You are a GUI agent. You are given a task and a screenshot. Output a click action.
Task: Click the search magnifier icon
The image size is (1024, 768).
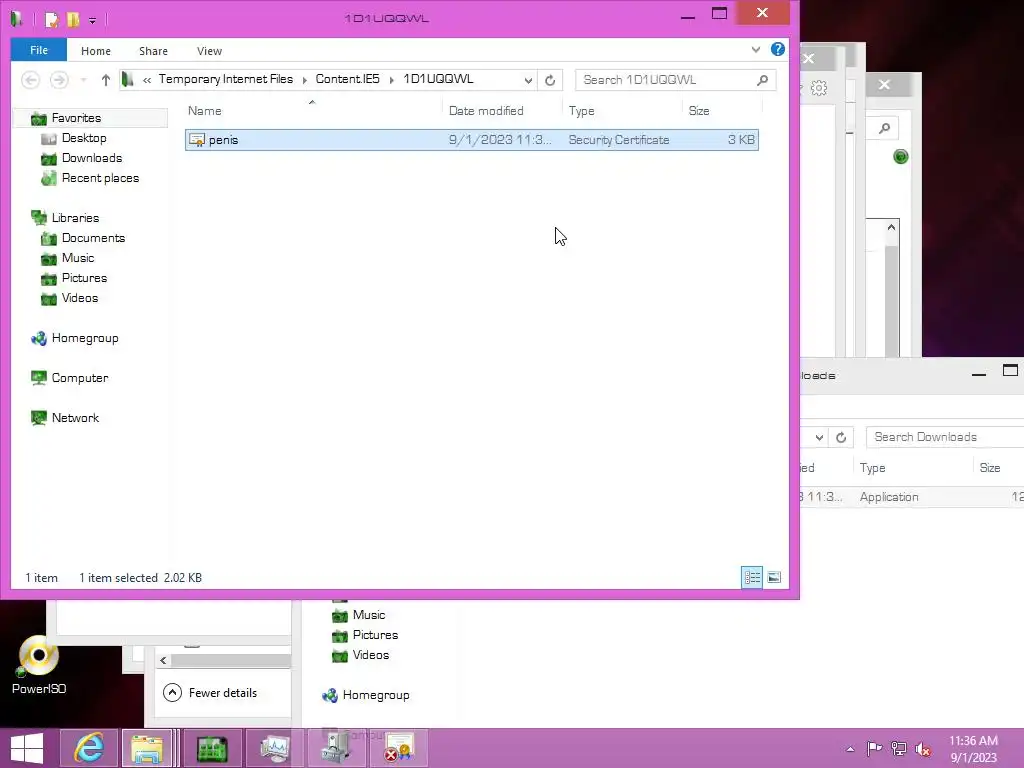pyautogui.click(x=762, y=80)
